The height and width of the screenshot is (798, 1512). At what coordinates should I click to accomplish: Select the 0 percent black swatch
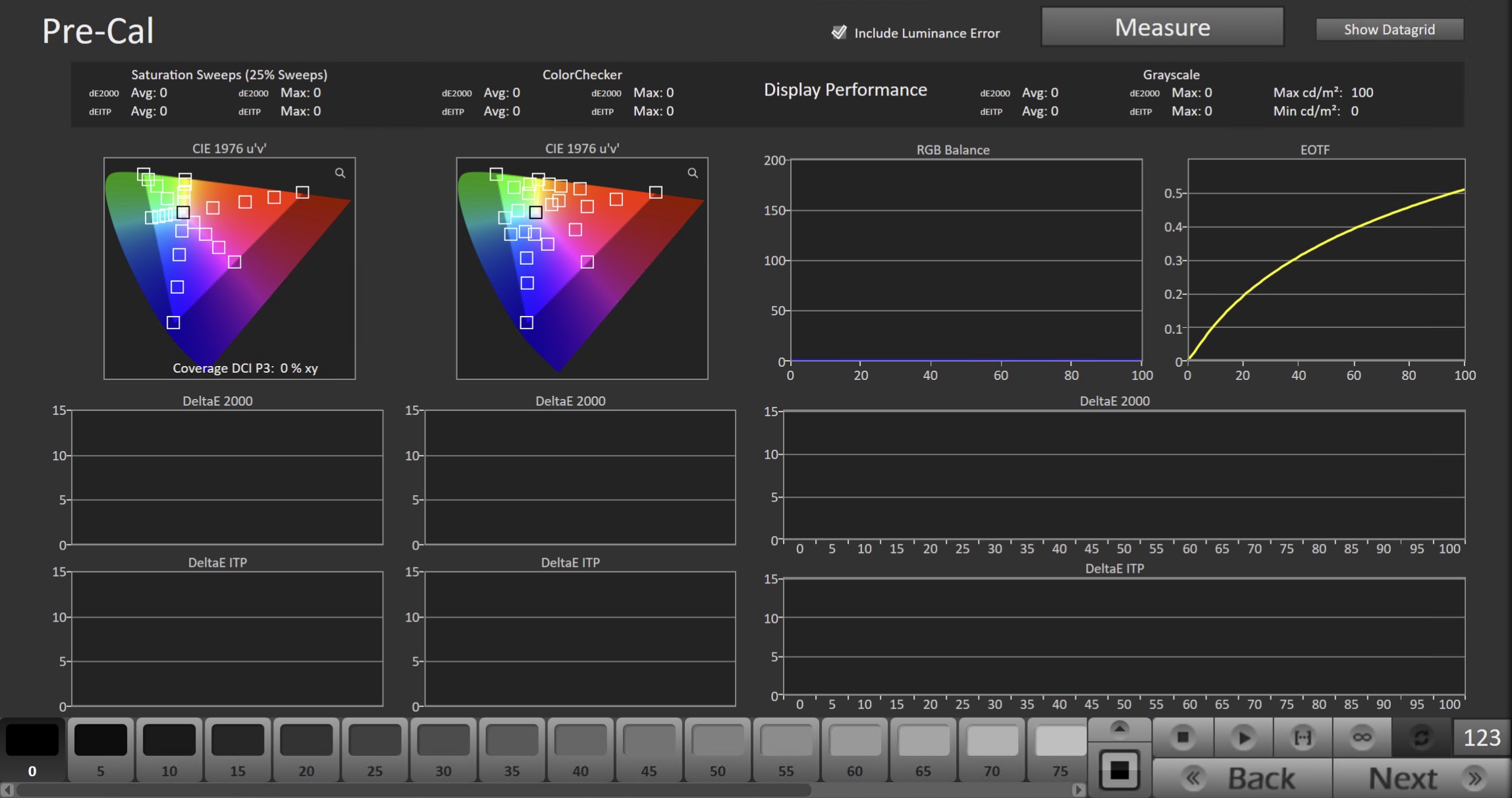32,751
